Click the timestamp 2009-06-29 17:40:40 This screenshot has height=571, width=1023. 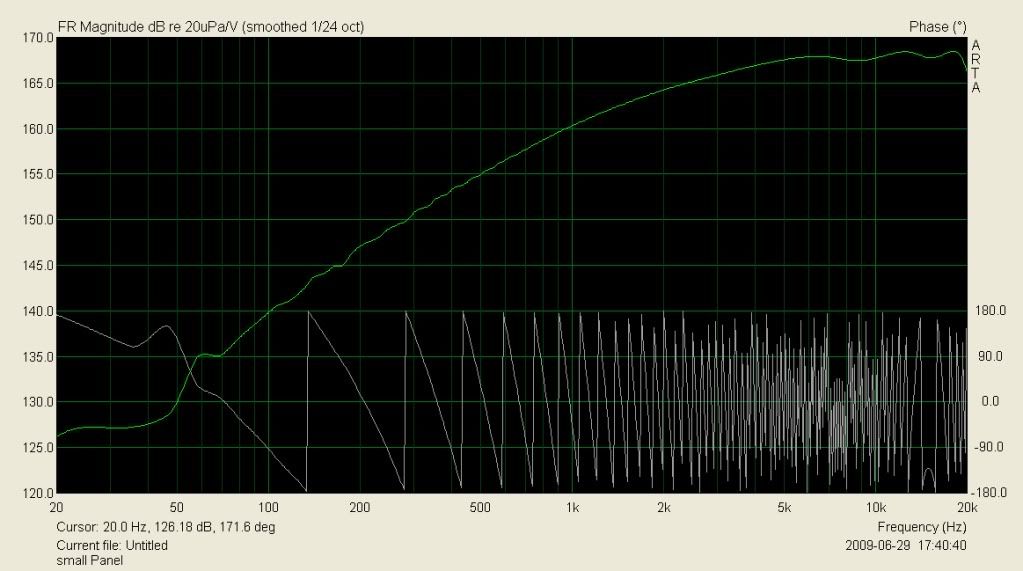point(906,545)
